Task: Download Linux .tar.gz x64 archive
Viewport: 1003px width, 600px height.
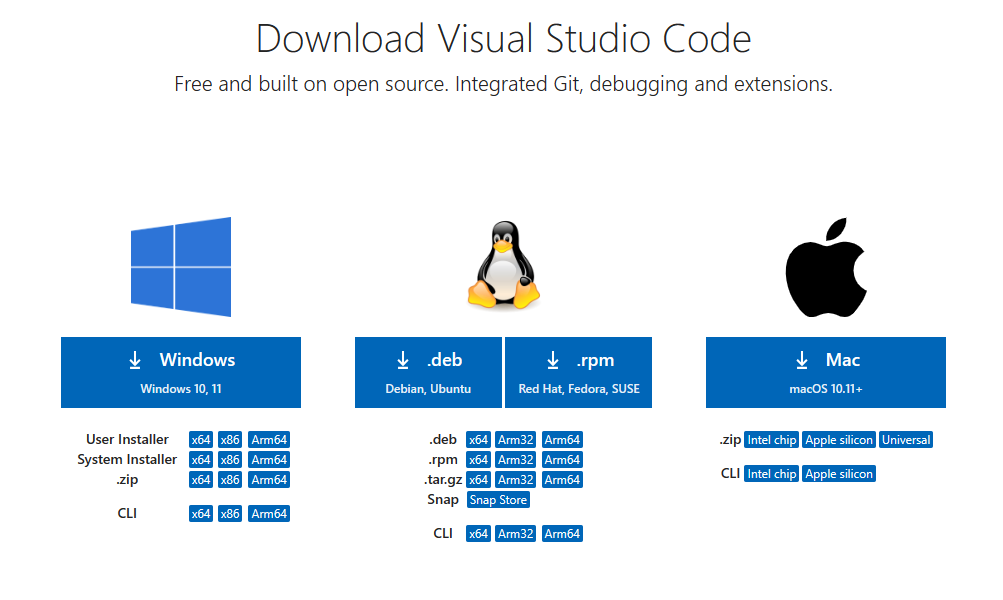Action: click(x=478, y=480)
